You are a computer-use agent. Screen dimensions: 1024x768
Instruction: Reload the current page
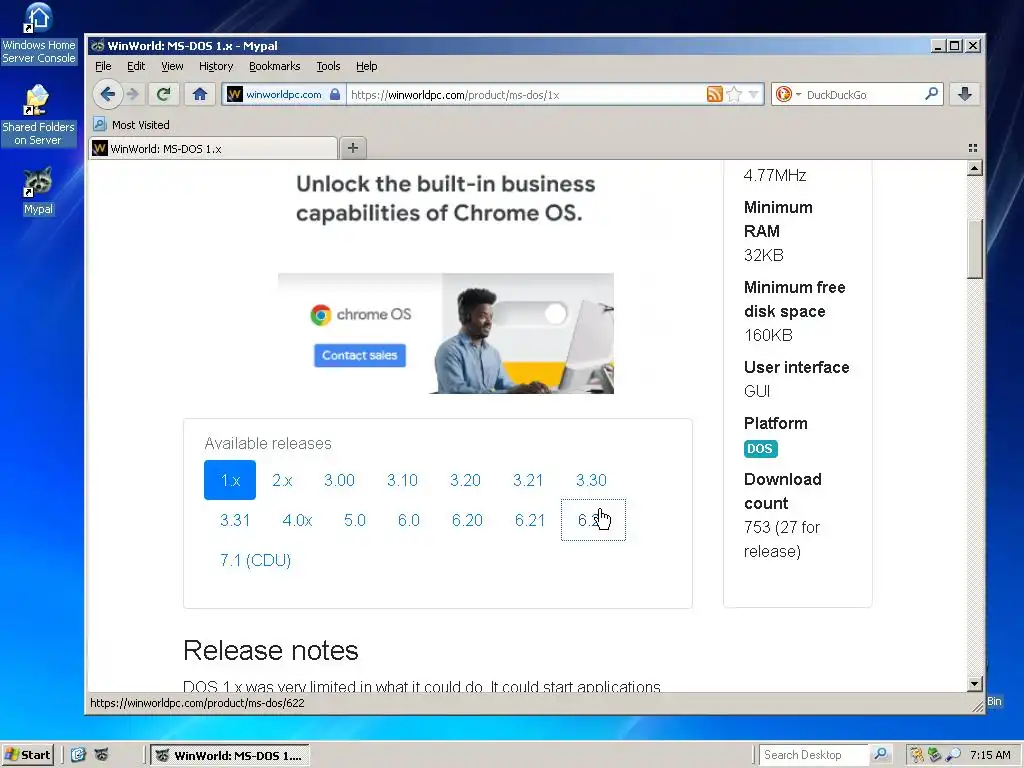click(x=164, y=95)
